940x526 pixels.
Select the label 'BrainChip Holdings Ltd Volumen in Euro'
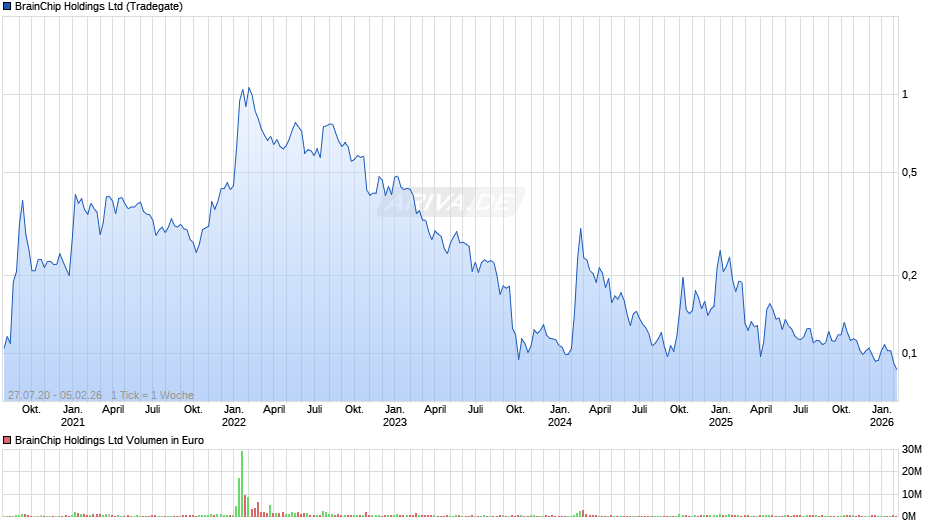pyautogui.click(x=109, y=440)
